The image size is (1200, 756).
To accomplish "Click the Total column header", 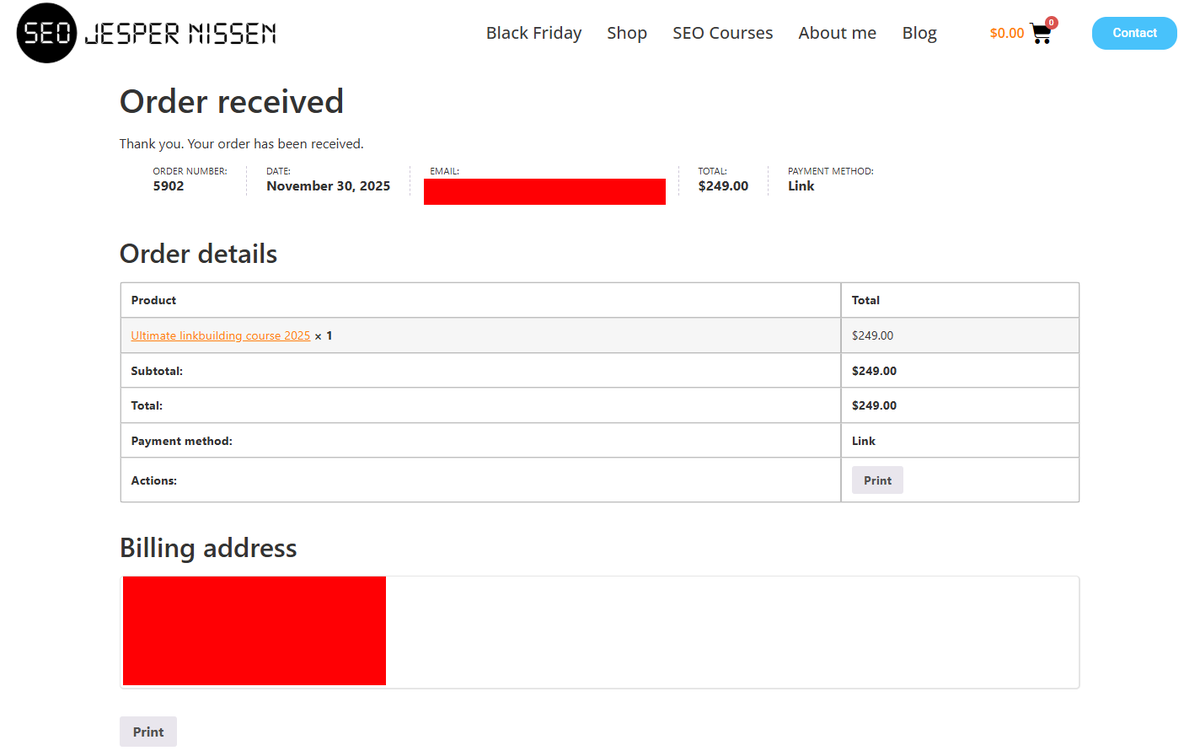I will click(866, 300).
